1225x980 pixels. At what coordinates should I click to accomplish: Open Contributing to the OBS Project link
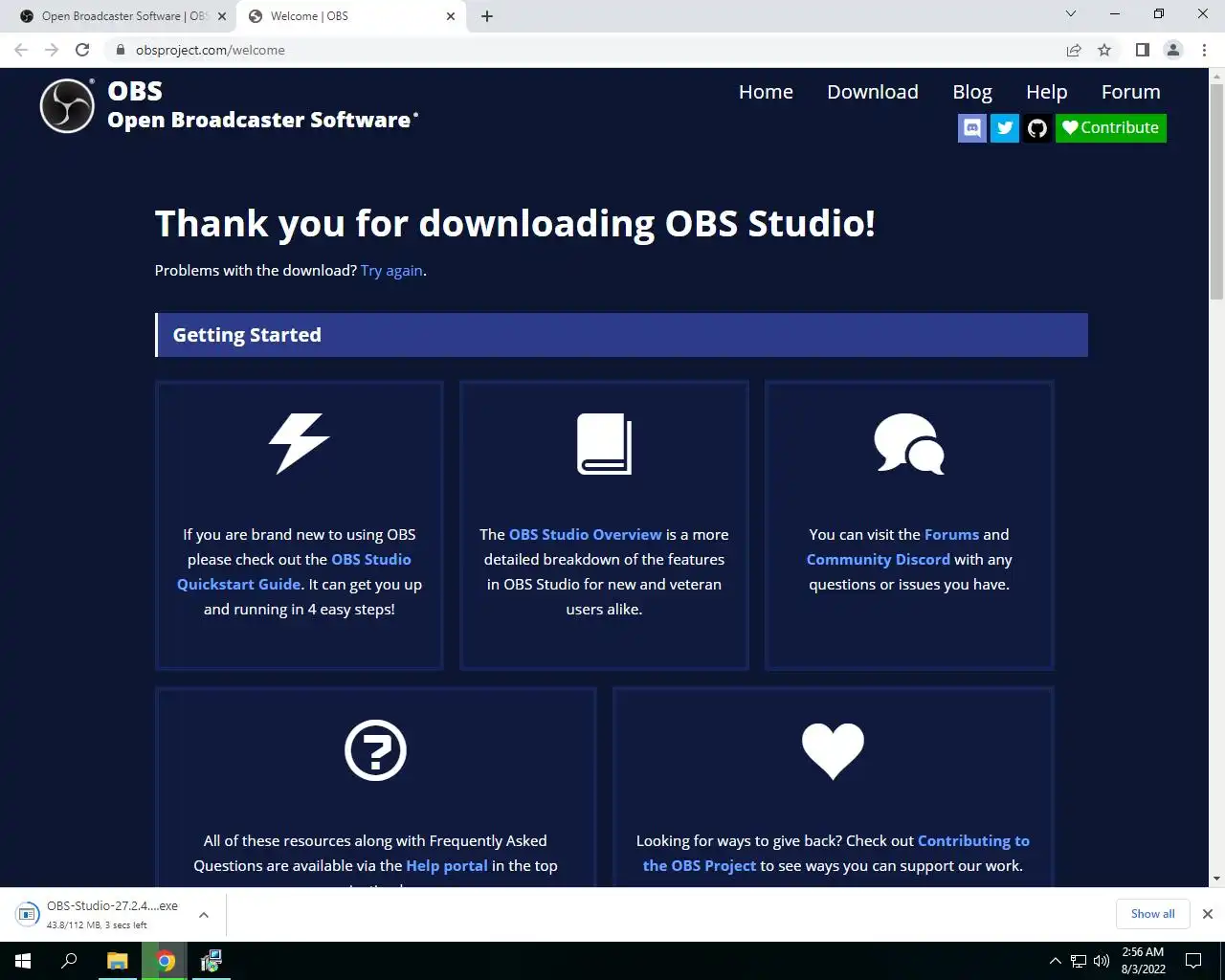pos(836,853)
